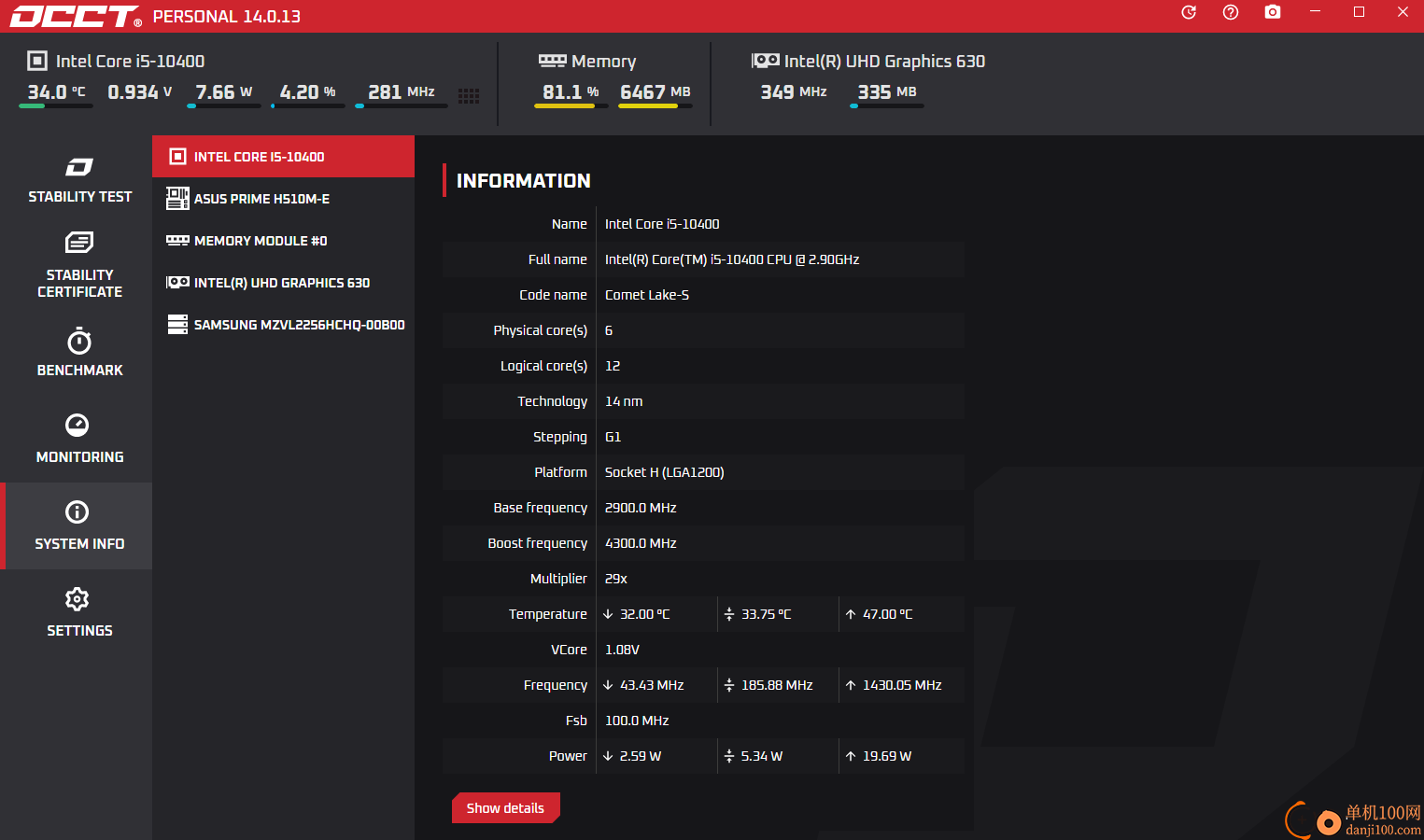Click the OCCT logo
This screenshot has height=840, width=1424.
click(x=75, y=16)
